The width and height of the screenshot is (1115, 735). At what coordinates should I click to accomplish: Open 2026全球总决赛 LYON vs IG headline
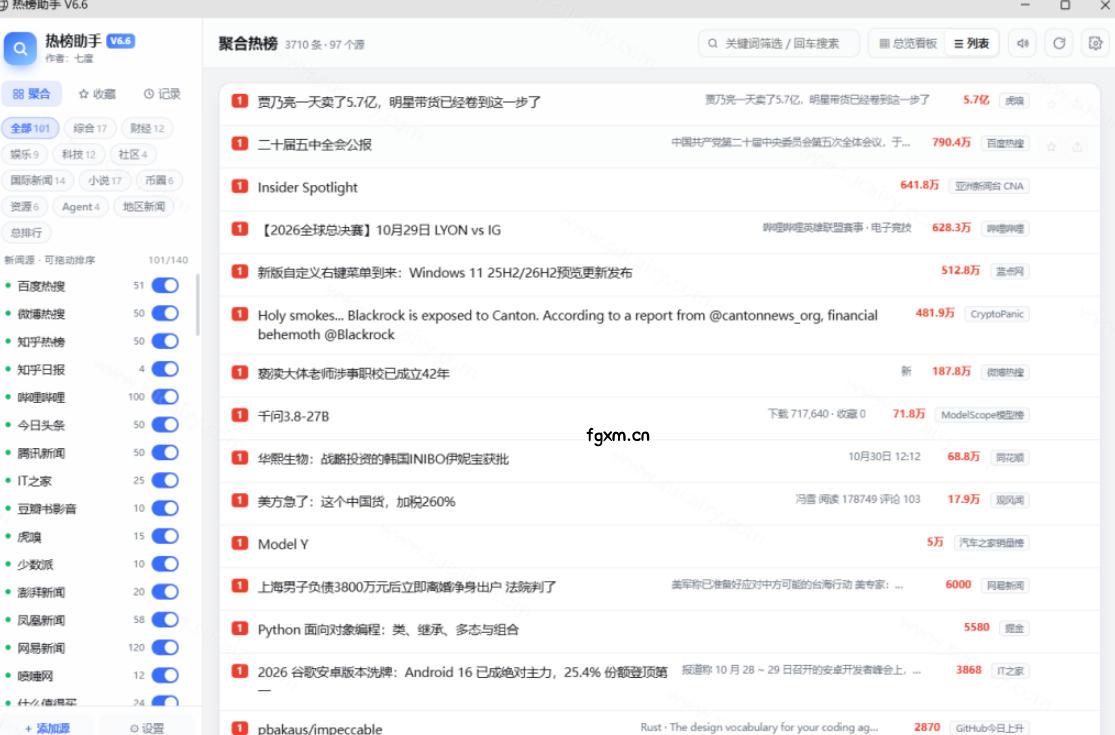379,230
